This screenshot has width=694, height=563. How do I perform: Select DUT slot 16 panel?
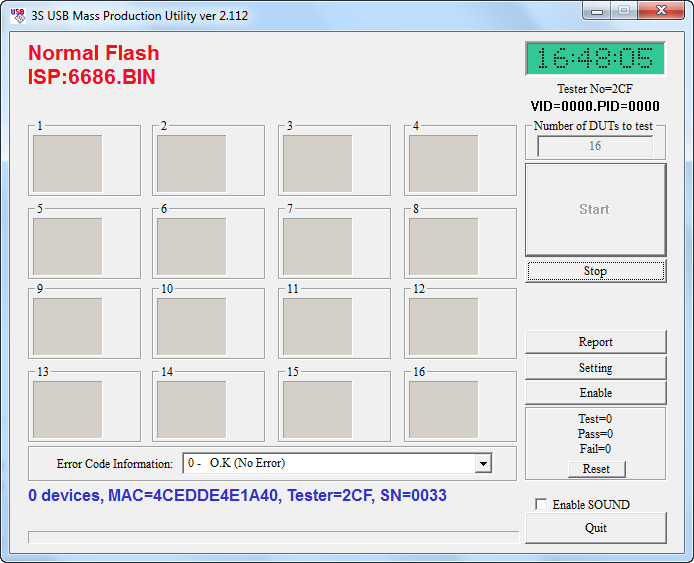[460, 406]
